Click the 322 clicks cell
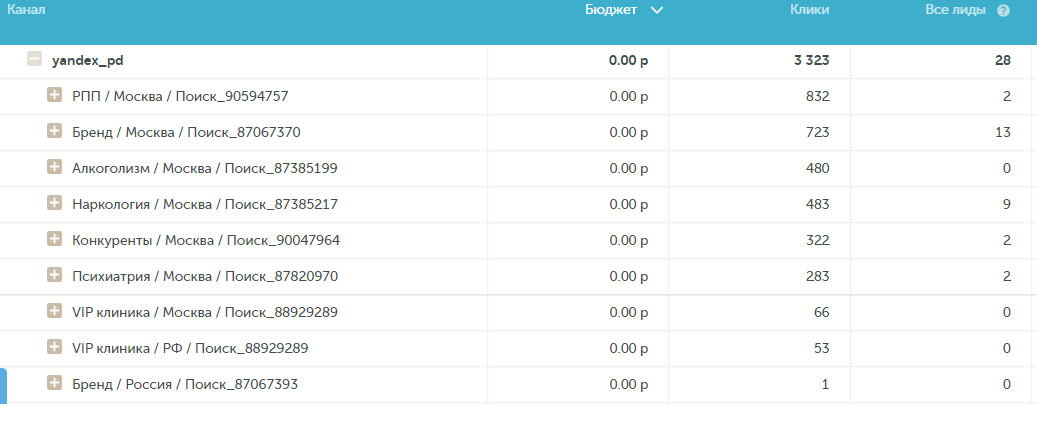 click(x=817, y=240)
